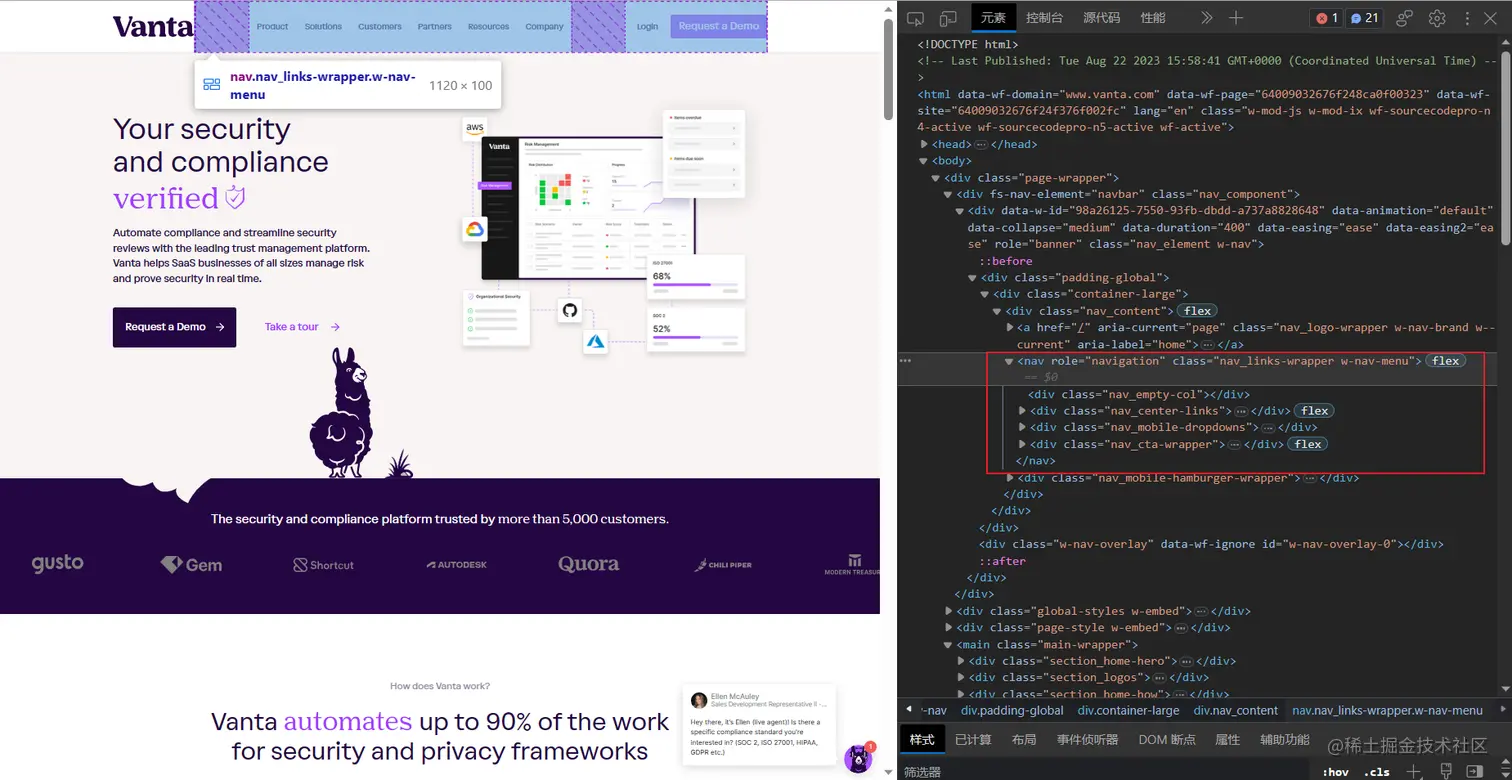This screenshot has width=1512, height=780.
Task: Click purple Request a Demo nav button
Action: tap(718, 26)
